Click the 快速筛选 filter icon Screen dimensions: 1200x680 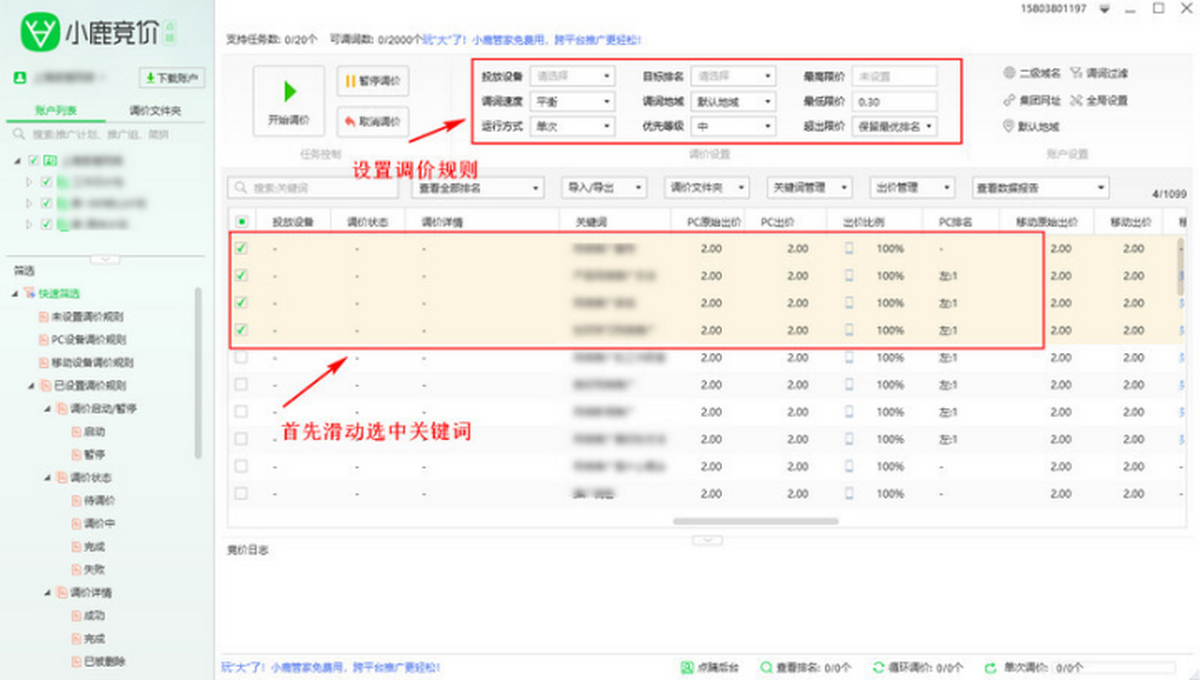(31, 294)
